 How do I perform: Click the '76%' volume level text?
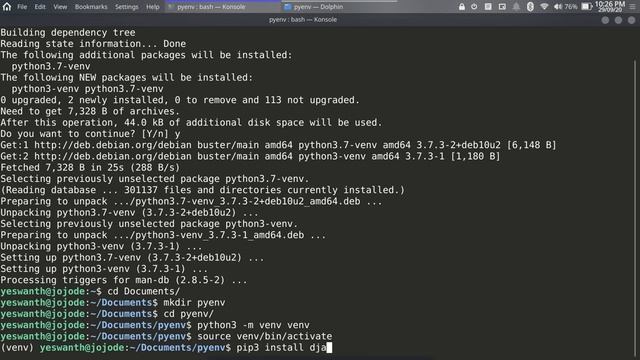pyautogui.click(x=571, y=7)
